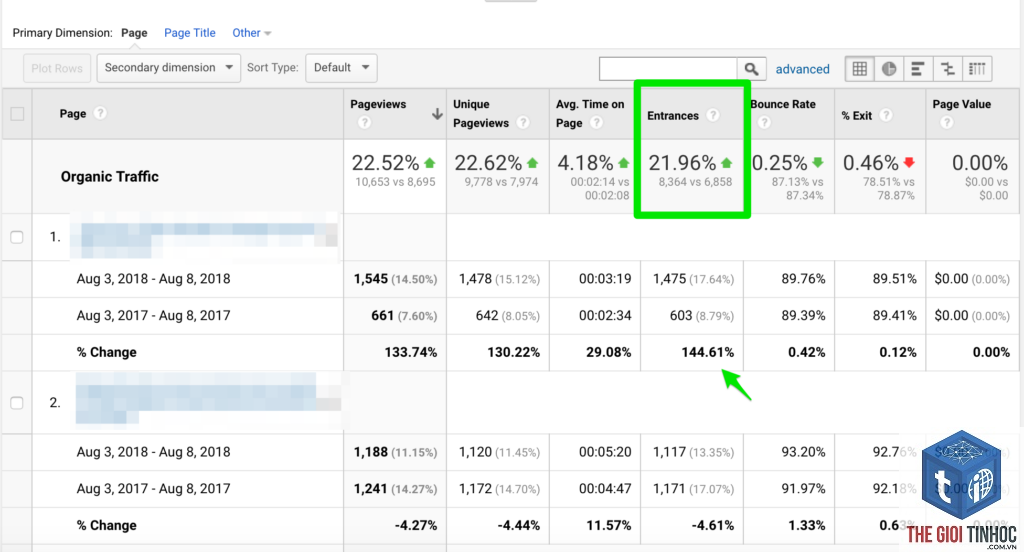Click the Page column header
Viewport: 1024px width, 552px height.
pos(72,114)
